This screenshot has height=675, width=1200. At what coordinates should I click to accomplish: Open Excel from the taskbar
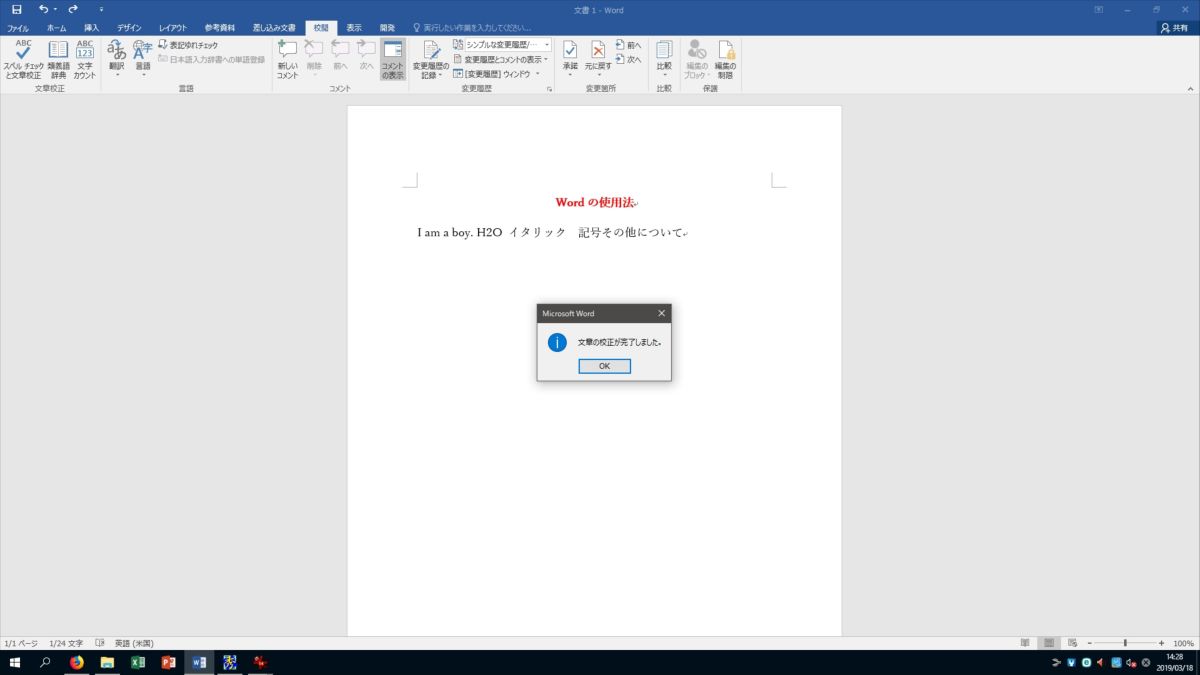138,662
